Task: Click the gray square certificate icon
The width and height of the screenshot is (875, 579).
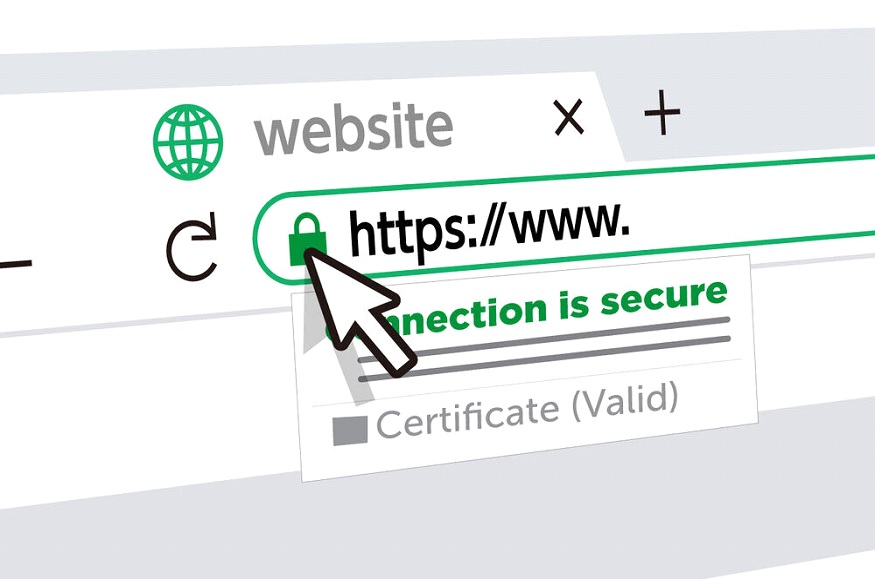Action: tap(350, 430)
